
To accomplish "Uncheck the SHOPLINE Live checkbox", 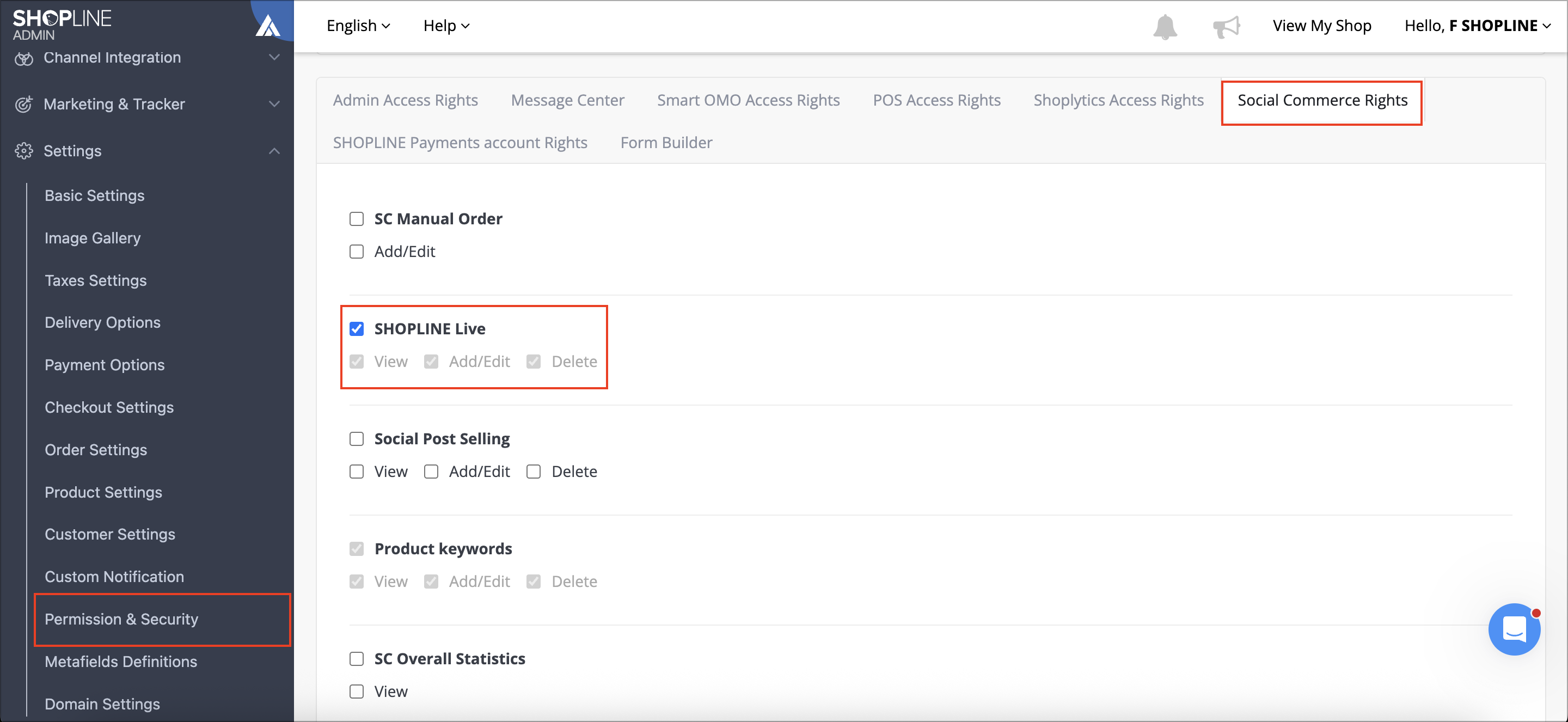I will (x=357, y=329).
